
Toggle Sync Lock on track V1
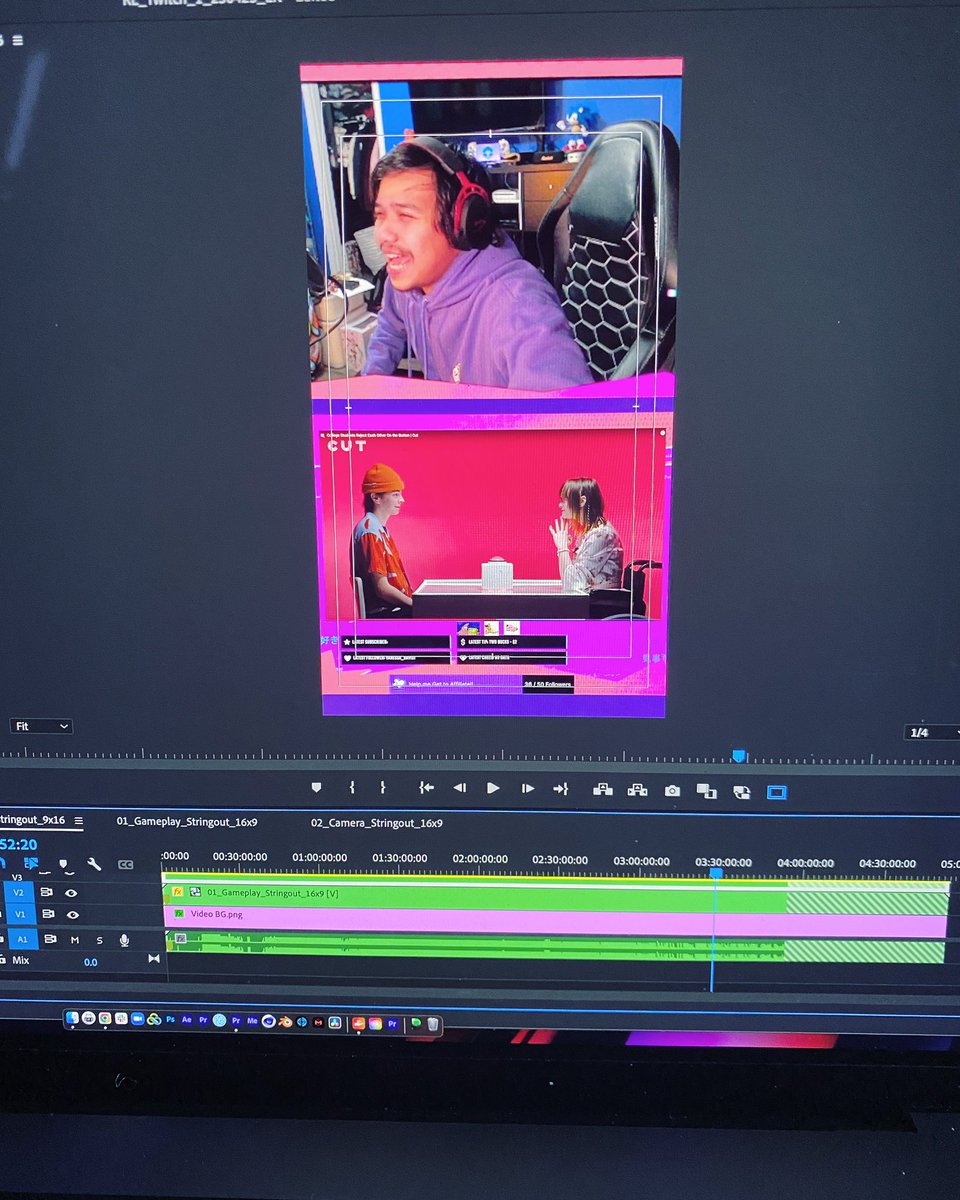pyautogui.click(x=48, y=914)
